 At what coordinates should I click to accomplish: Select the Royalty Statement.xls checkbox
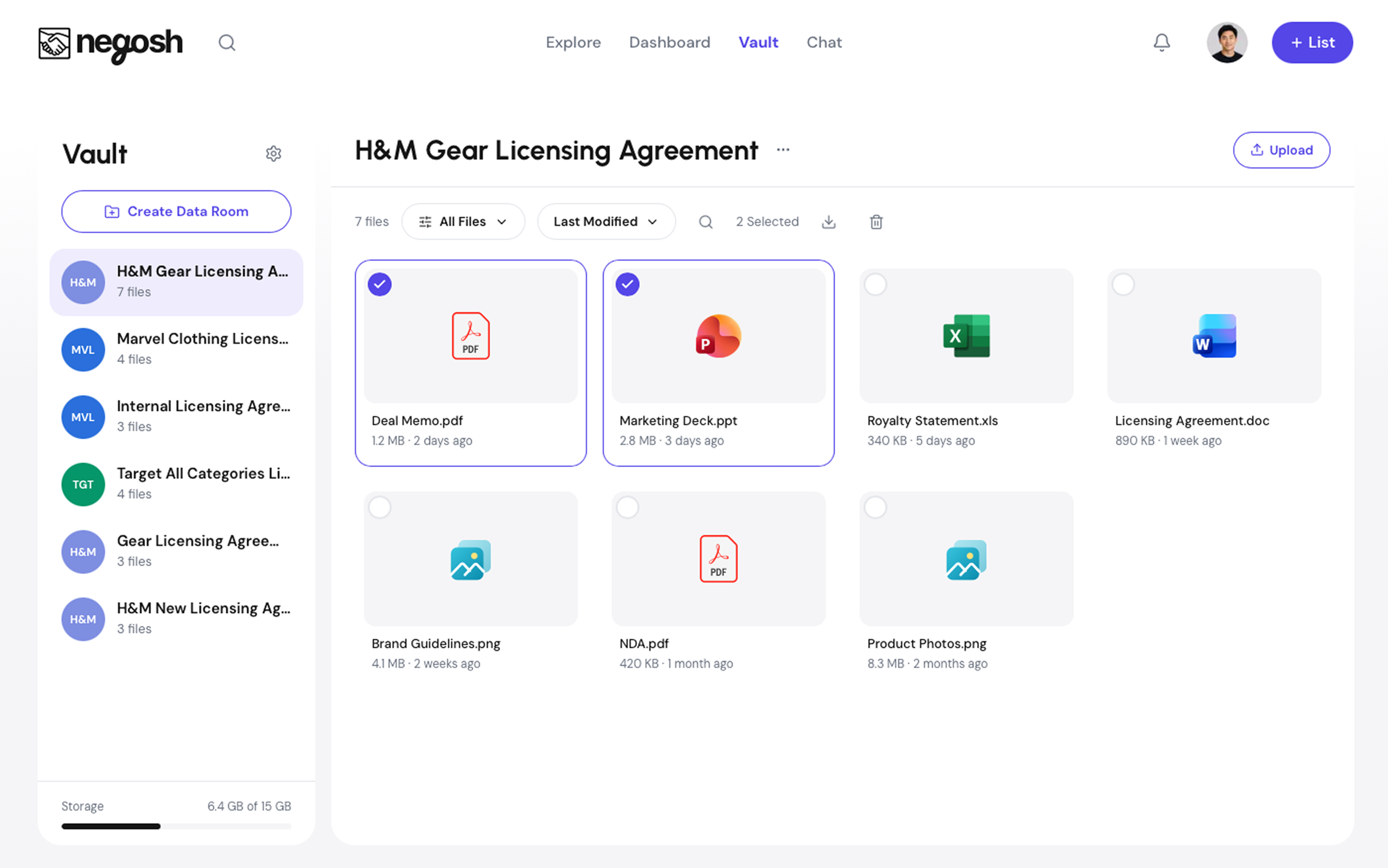tap(875, 284)
